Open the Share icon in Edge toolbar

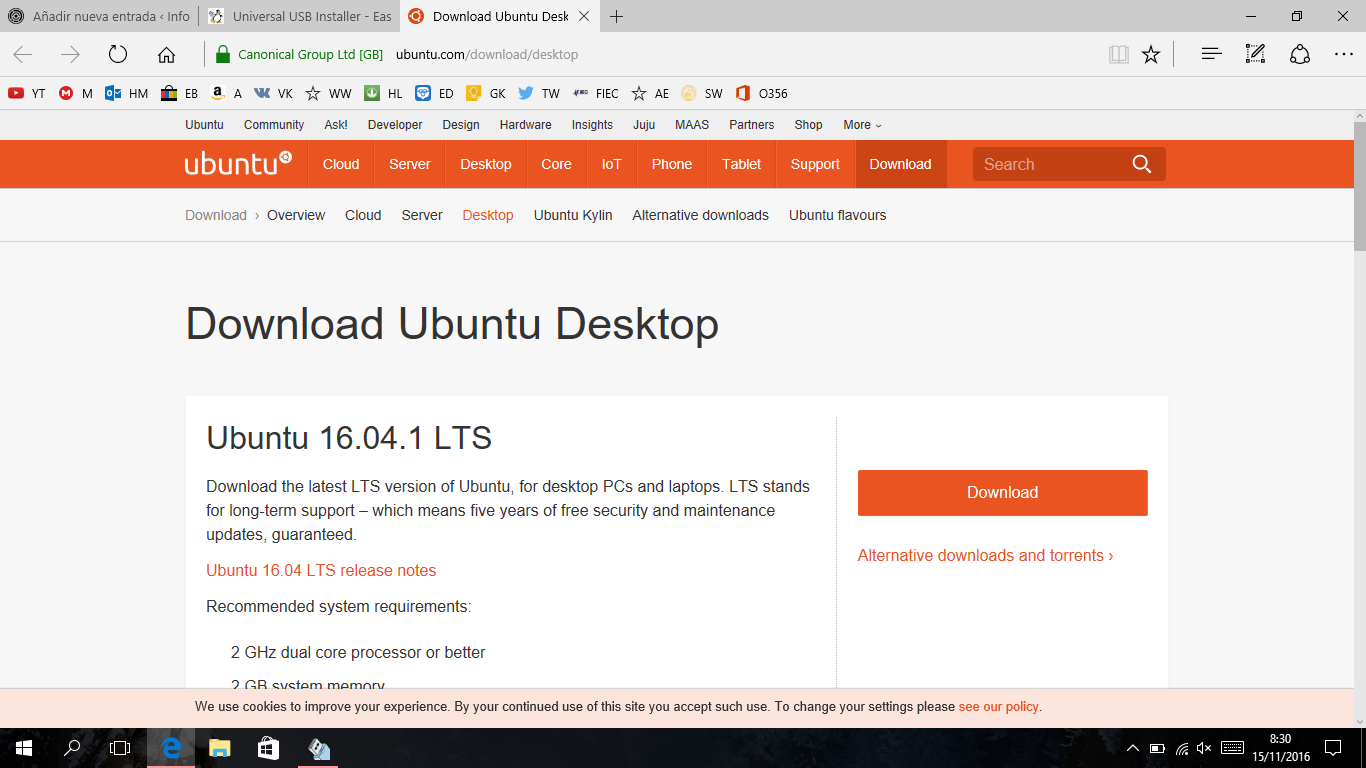tap(1299, 55)
